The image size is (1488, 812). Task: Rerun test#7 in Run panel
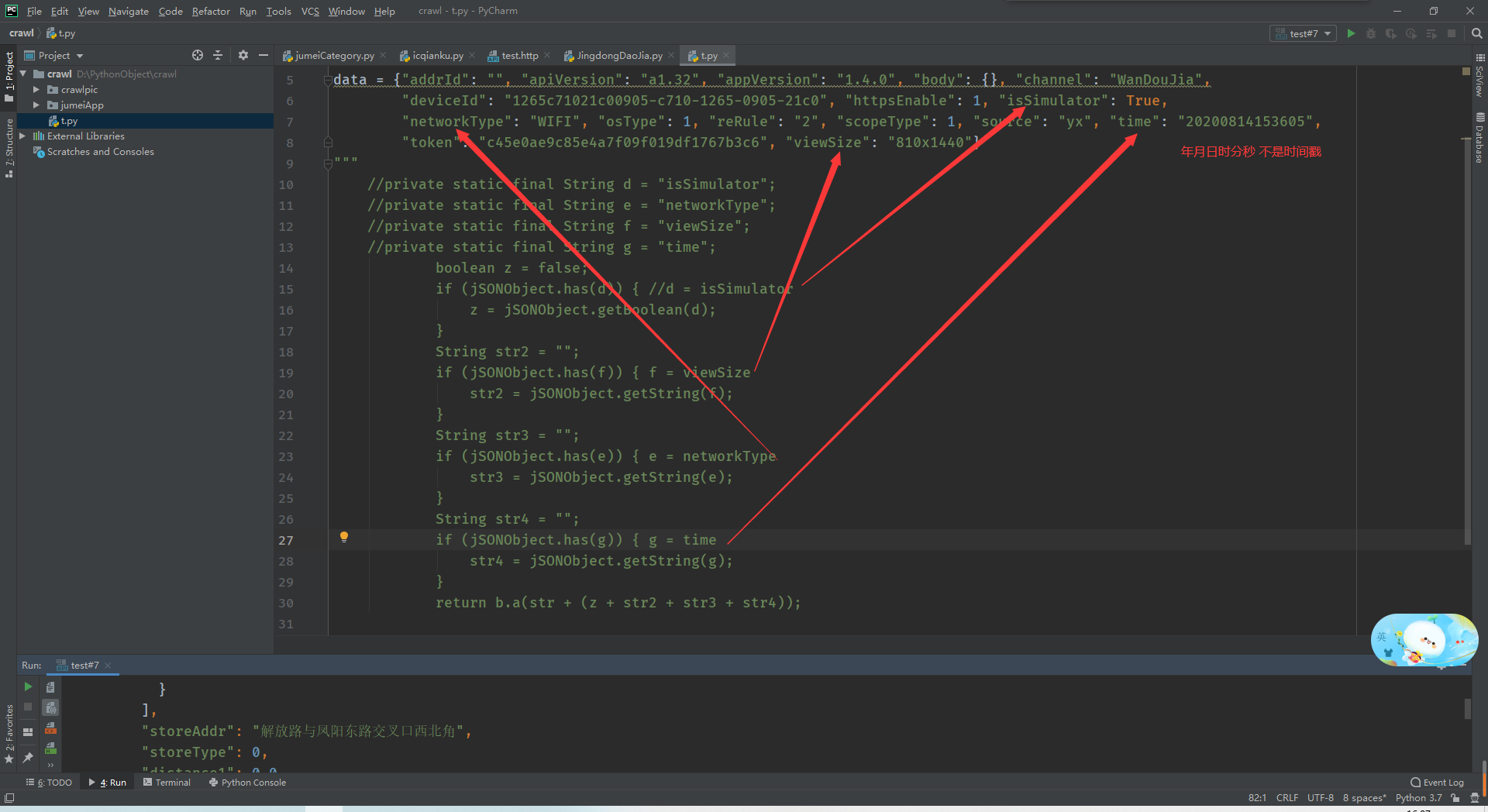28,686
